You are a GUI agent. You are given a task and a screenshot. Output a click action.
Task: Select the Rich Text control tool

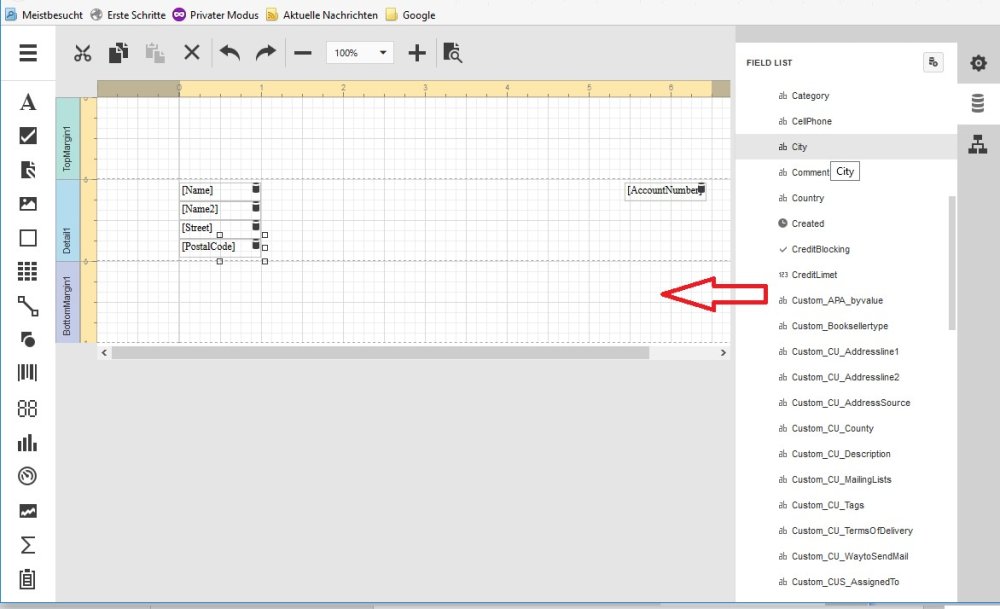point(27,170)
